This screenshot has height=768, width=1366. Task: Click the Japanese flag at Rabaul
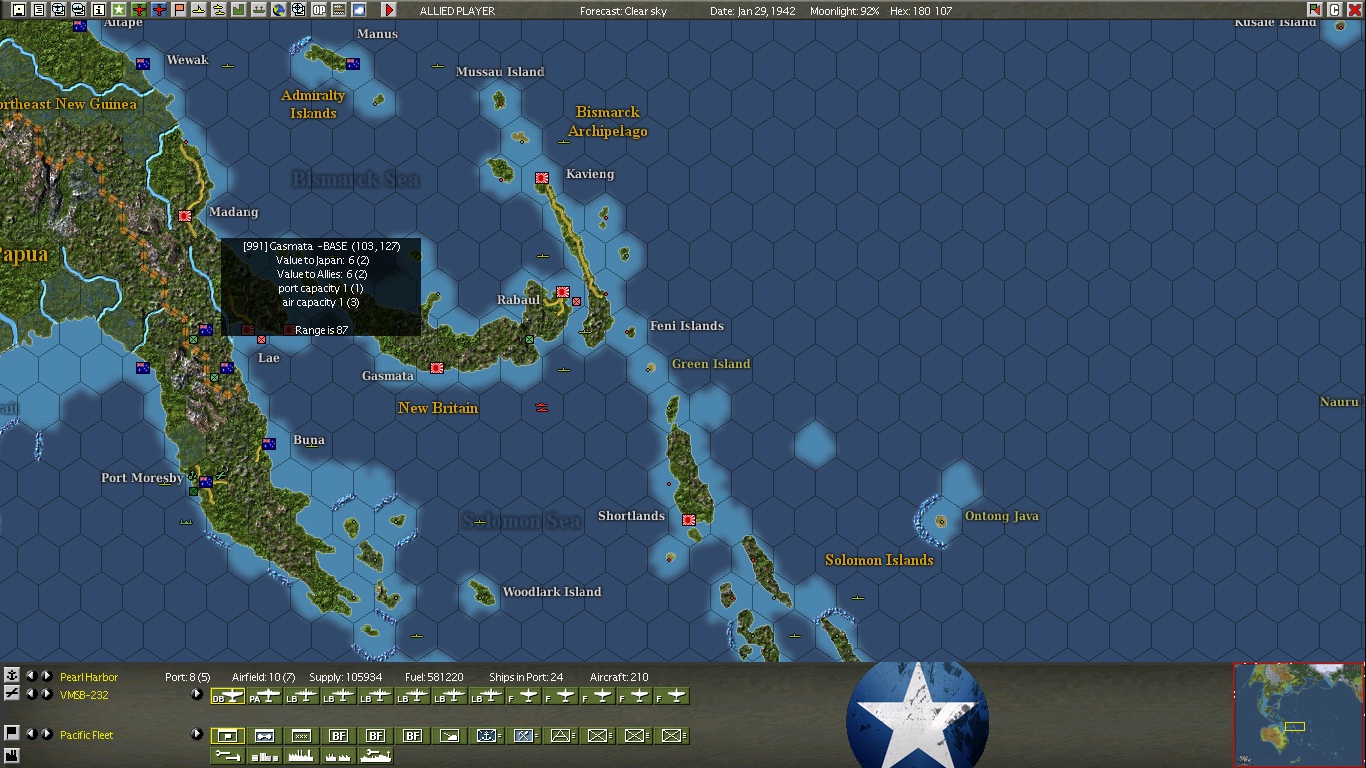click(x=563, y=292)
